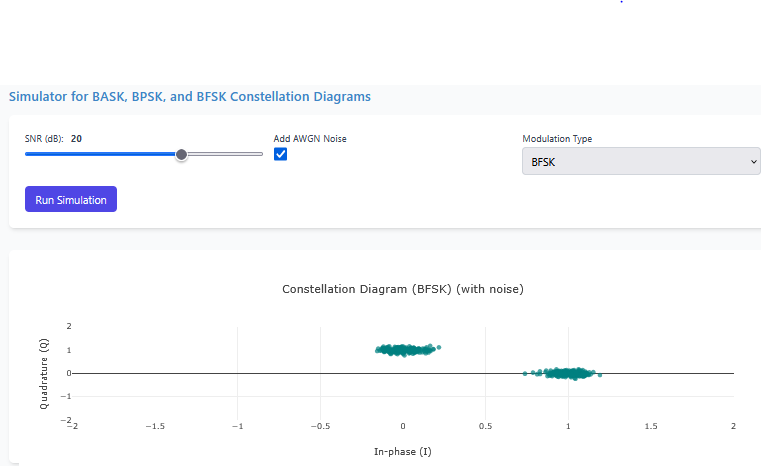This screenshot has height=466, width=761.
Task: Click the rightmost outlier point on the zero line
Action: click(x=600, y=375)
